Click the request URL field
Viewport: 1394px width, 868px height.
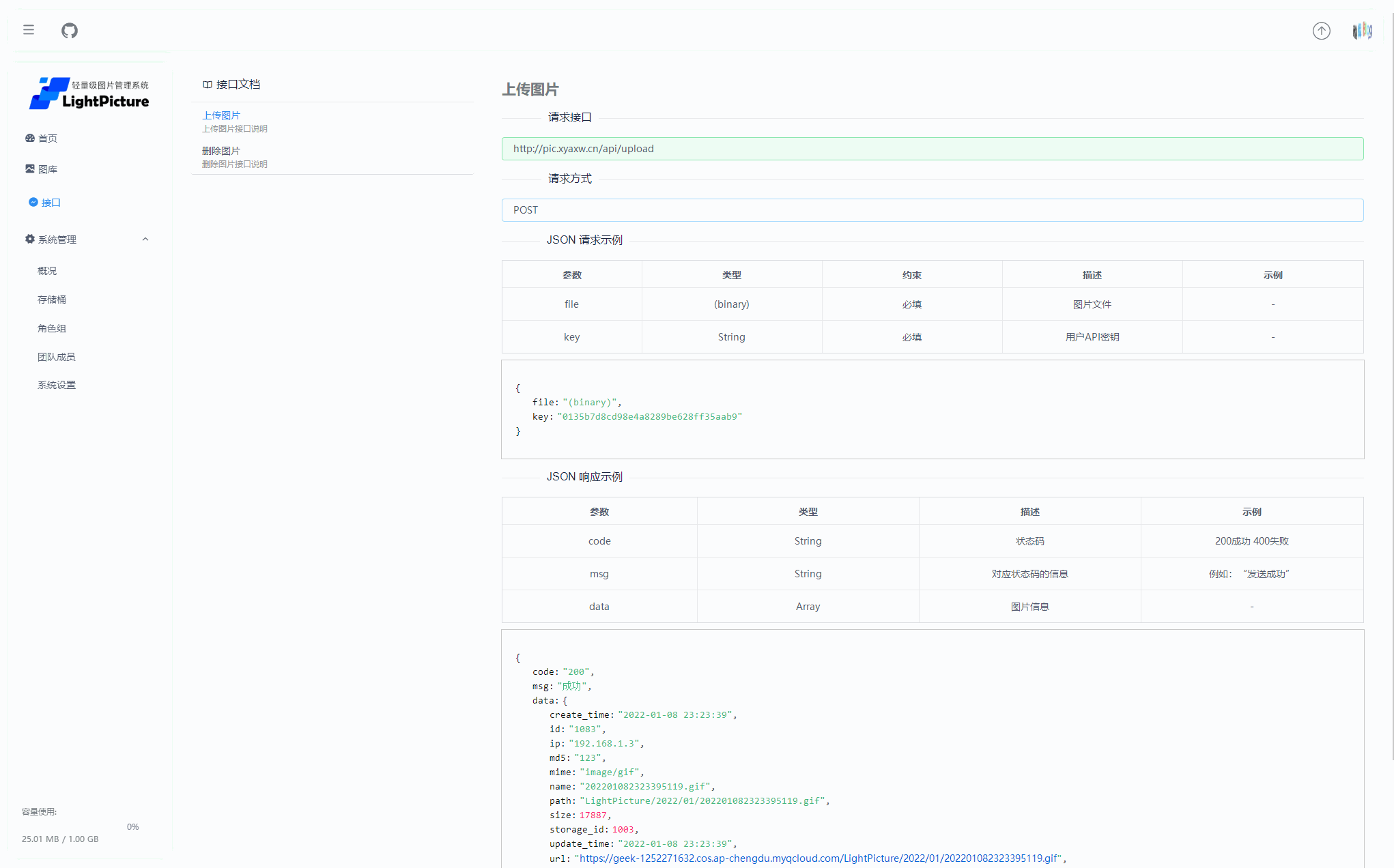click(932, 149)
